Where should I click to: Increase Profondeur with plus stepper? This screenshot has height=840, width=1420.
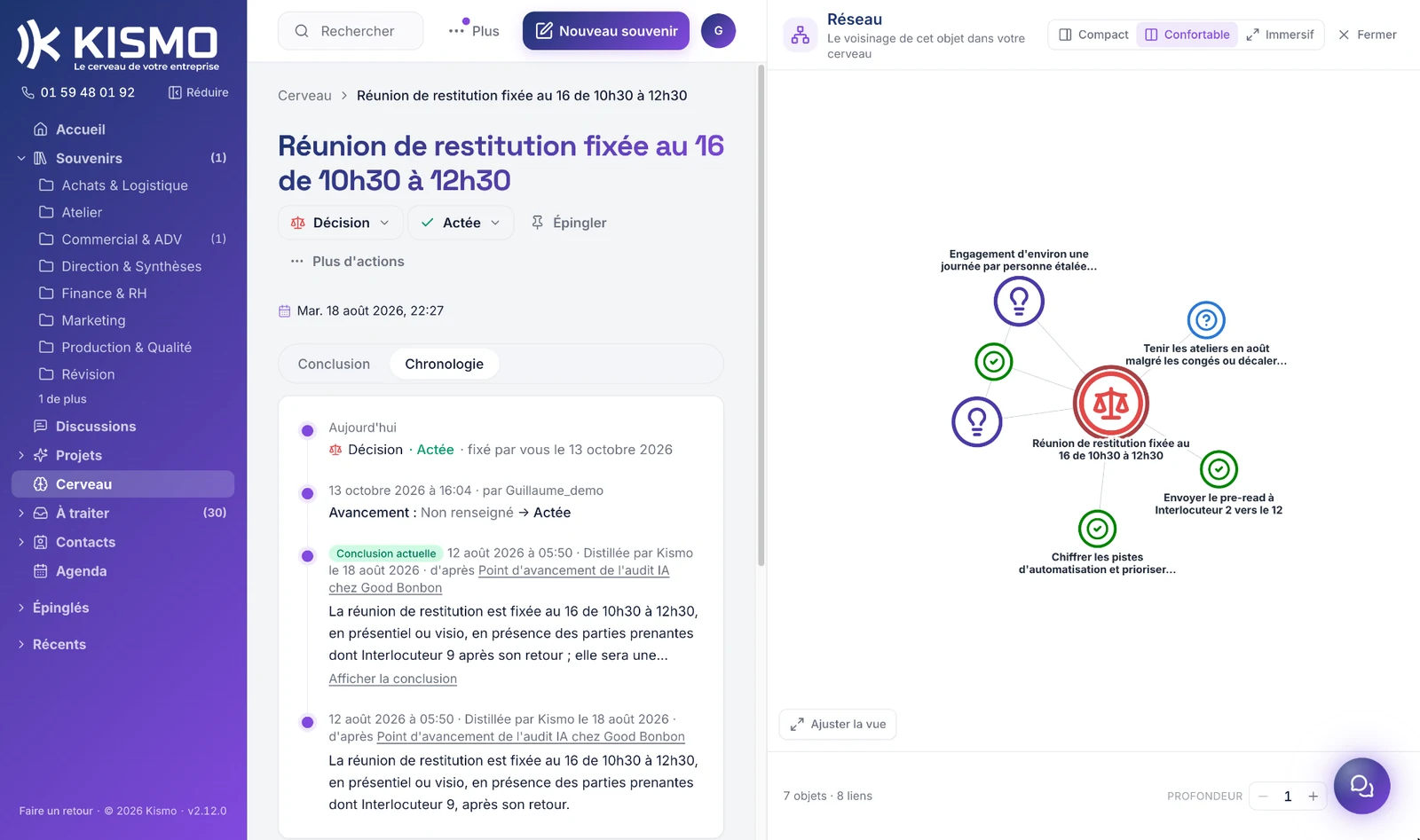pos(1313,797)
